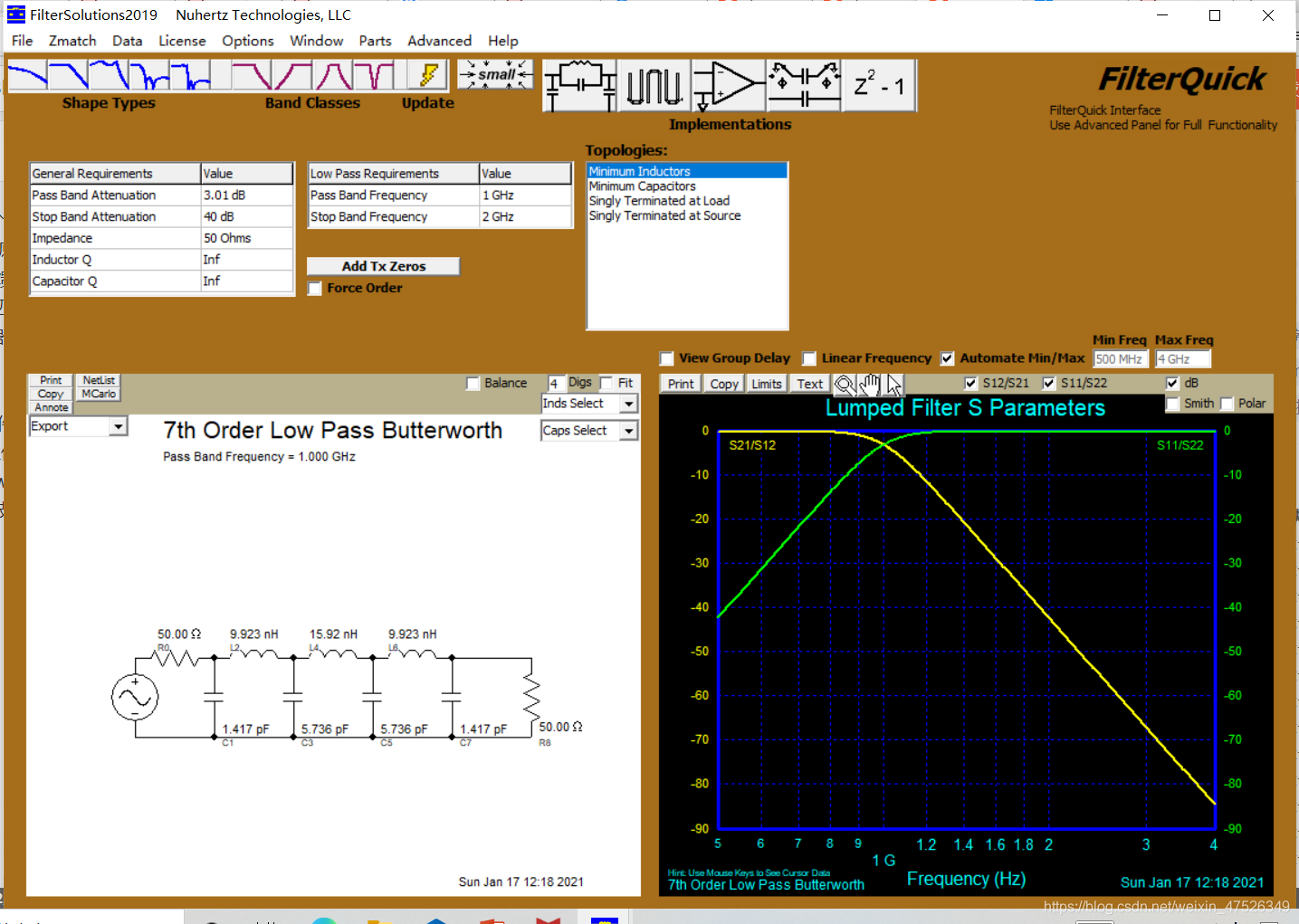Choose the active op-amp filter implementation

tap(728, 84)
